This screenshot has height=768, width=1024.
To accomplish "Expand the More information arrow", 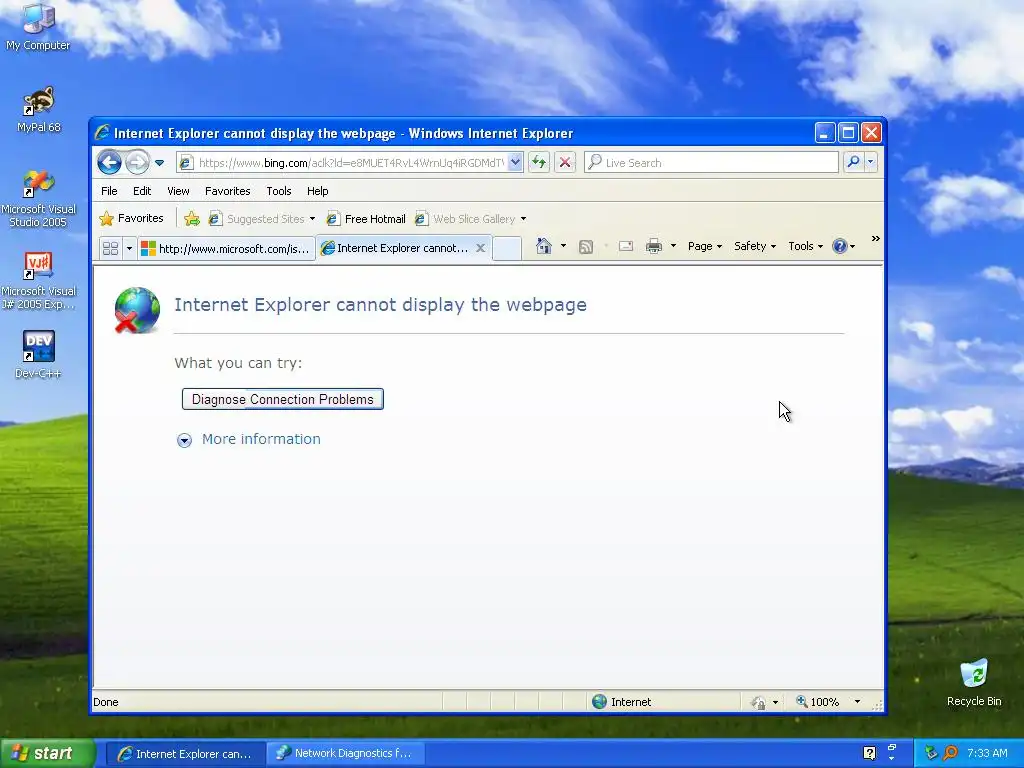I will pos(184,440).
